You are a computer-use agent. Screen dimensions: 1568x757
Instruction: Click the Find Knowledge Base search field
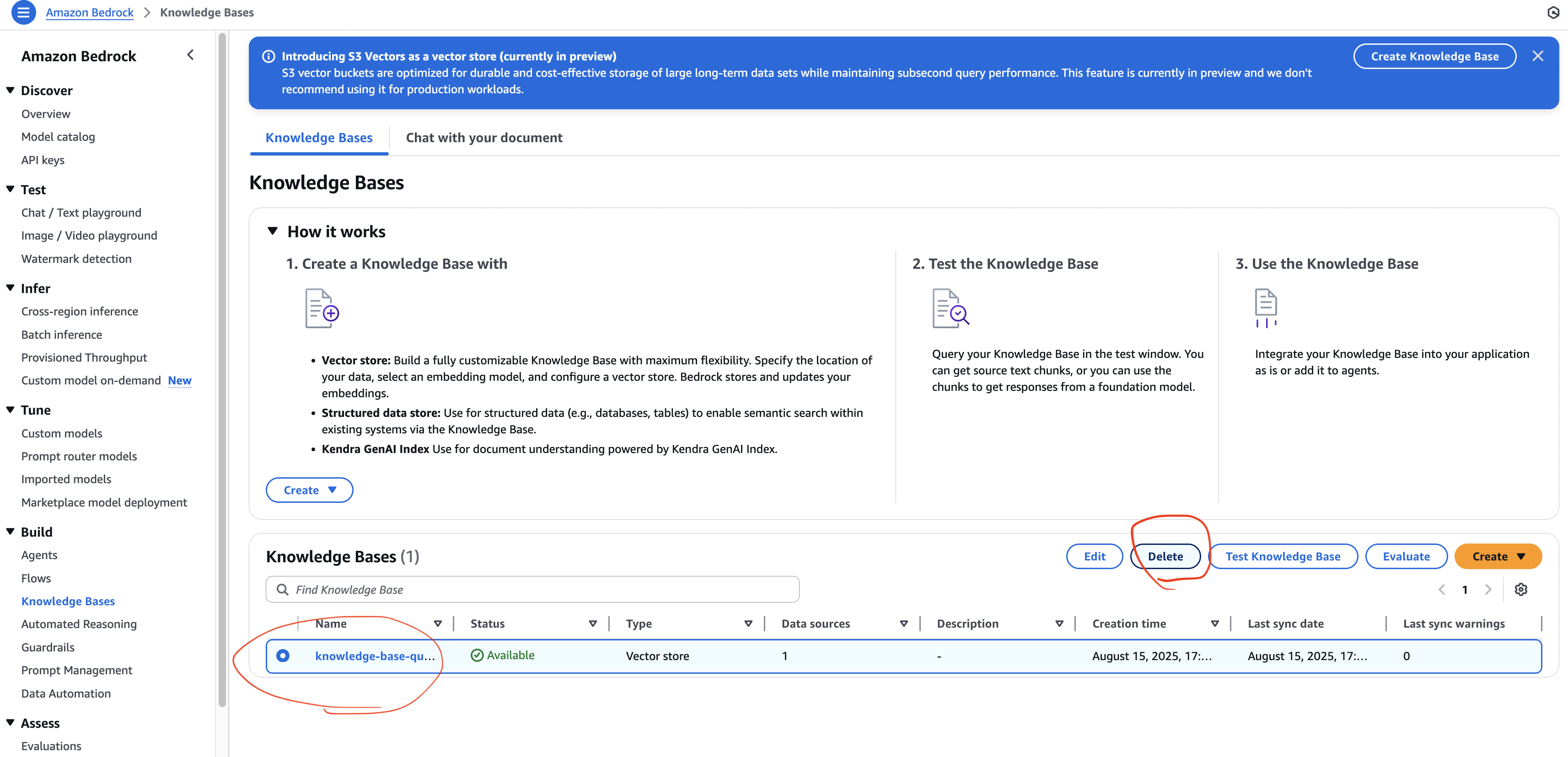click(542, 589)
